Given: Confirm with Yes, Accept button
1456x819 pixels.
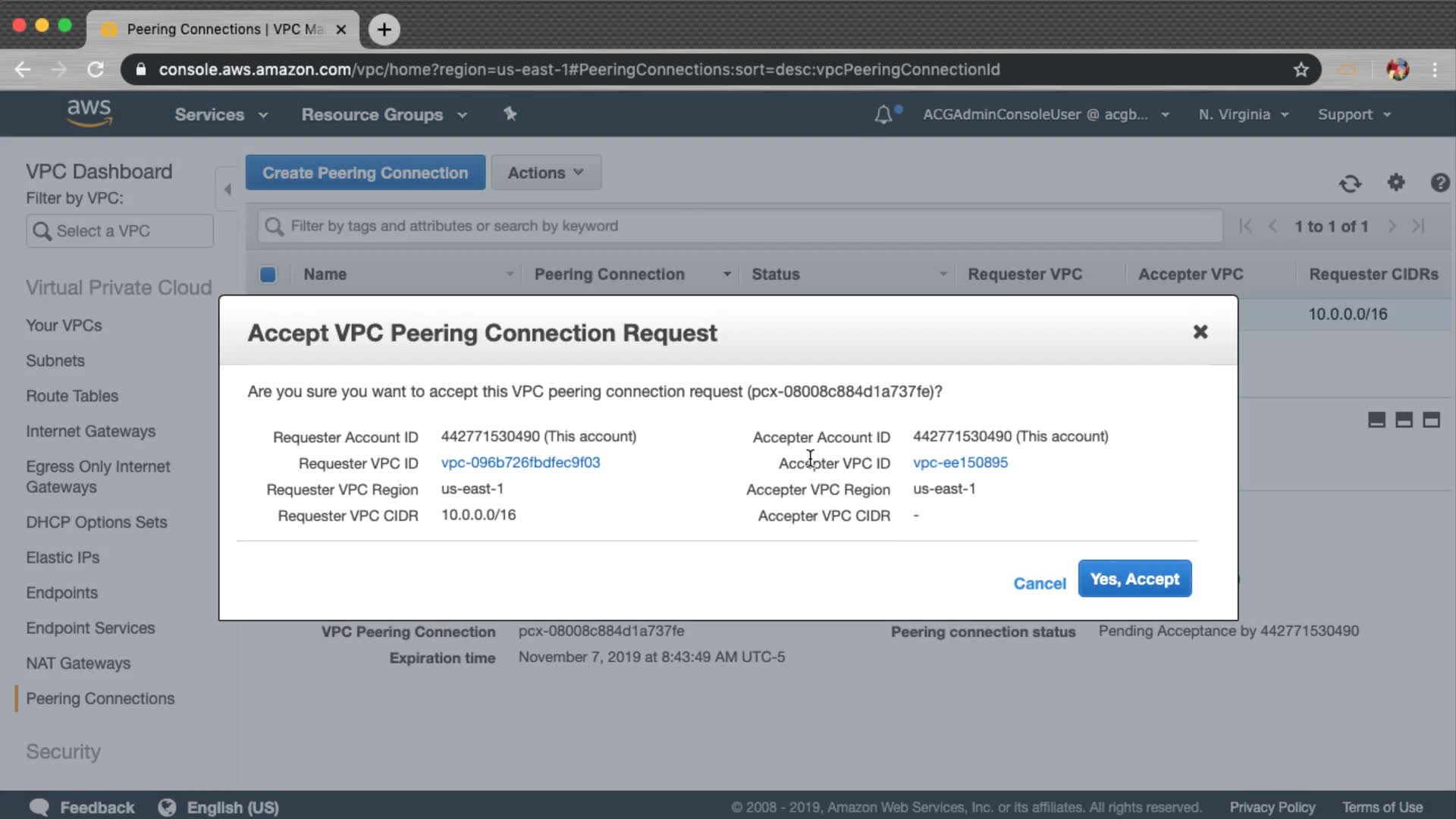Looking at the screenshot, I should pyautogui.click(x=1134, y=579).
